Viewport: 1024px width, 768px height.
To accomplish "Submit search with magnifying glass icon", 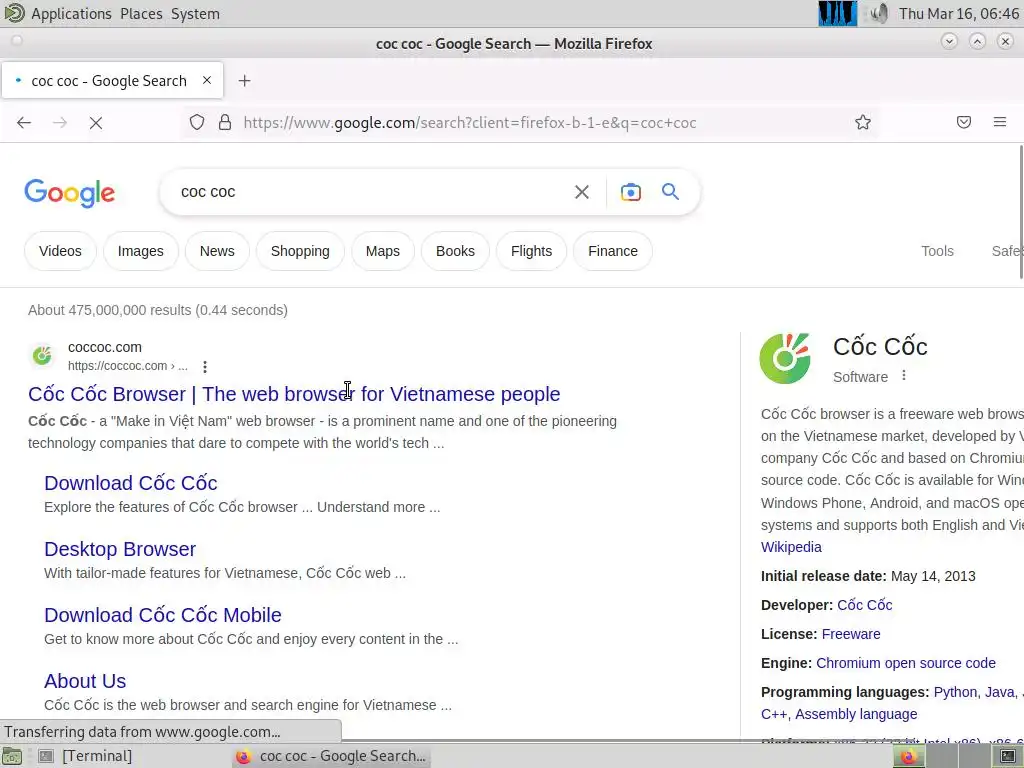I will [670, 191].
